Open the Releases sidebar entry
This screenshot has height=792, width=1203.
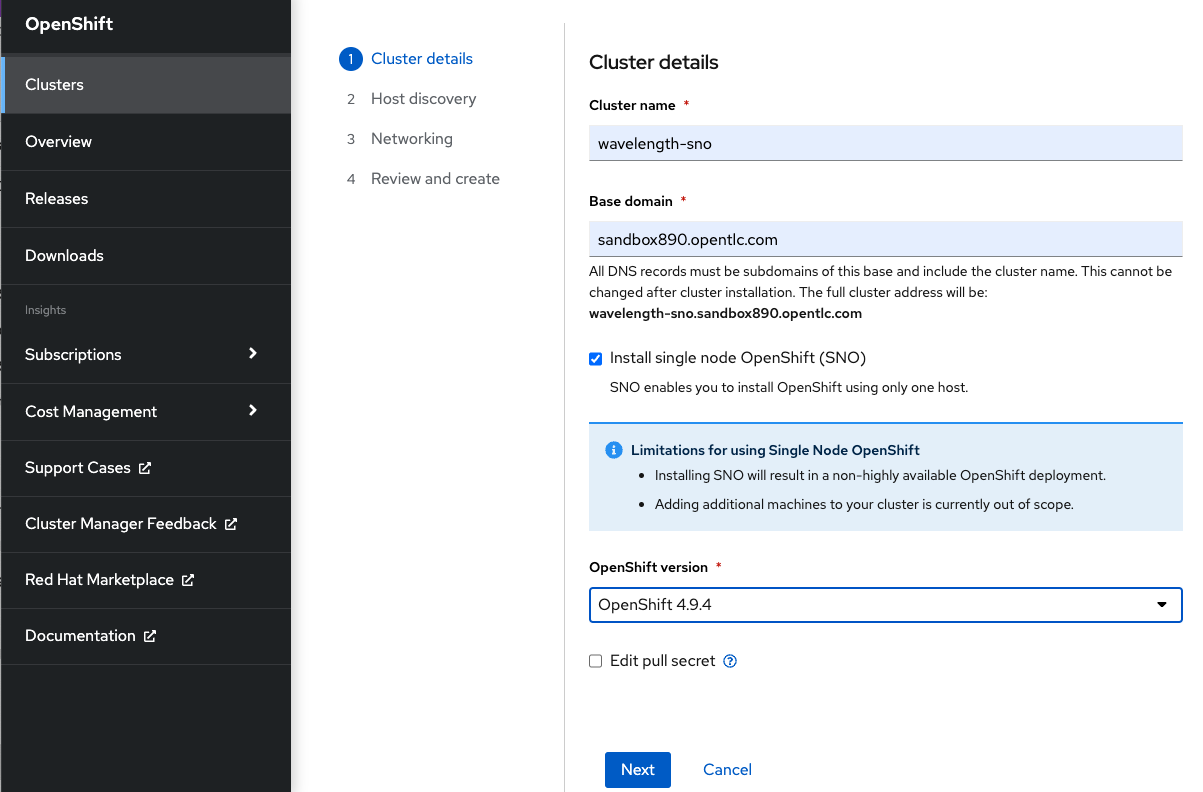[x=57, y=198]
